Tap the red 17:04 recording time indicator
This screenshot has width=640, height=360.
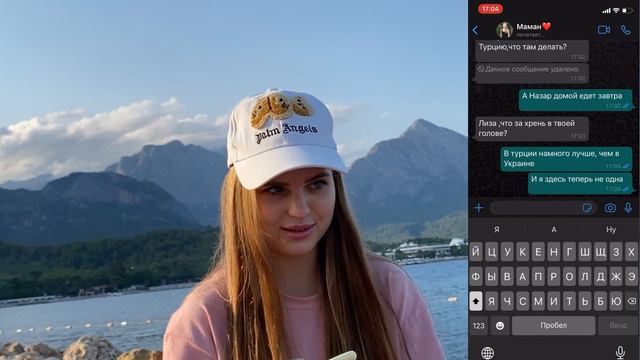click(x=490, y=9)
